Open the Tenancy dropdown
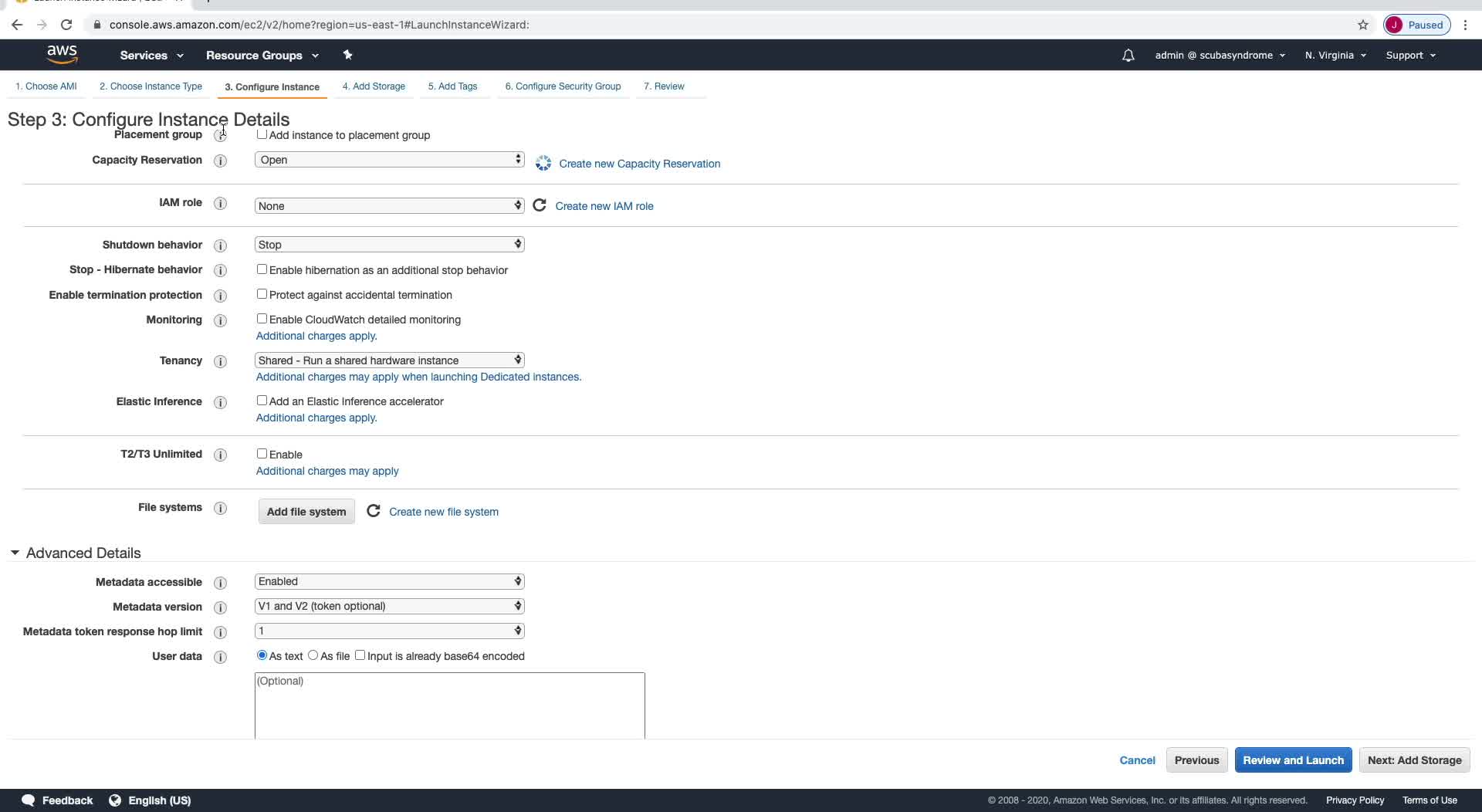This screenshot has height=812, width=1482. tap(389, 360)
